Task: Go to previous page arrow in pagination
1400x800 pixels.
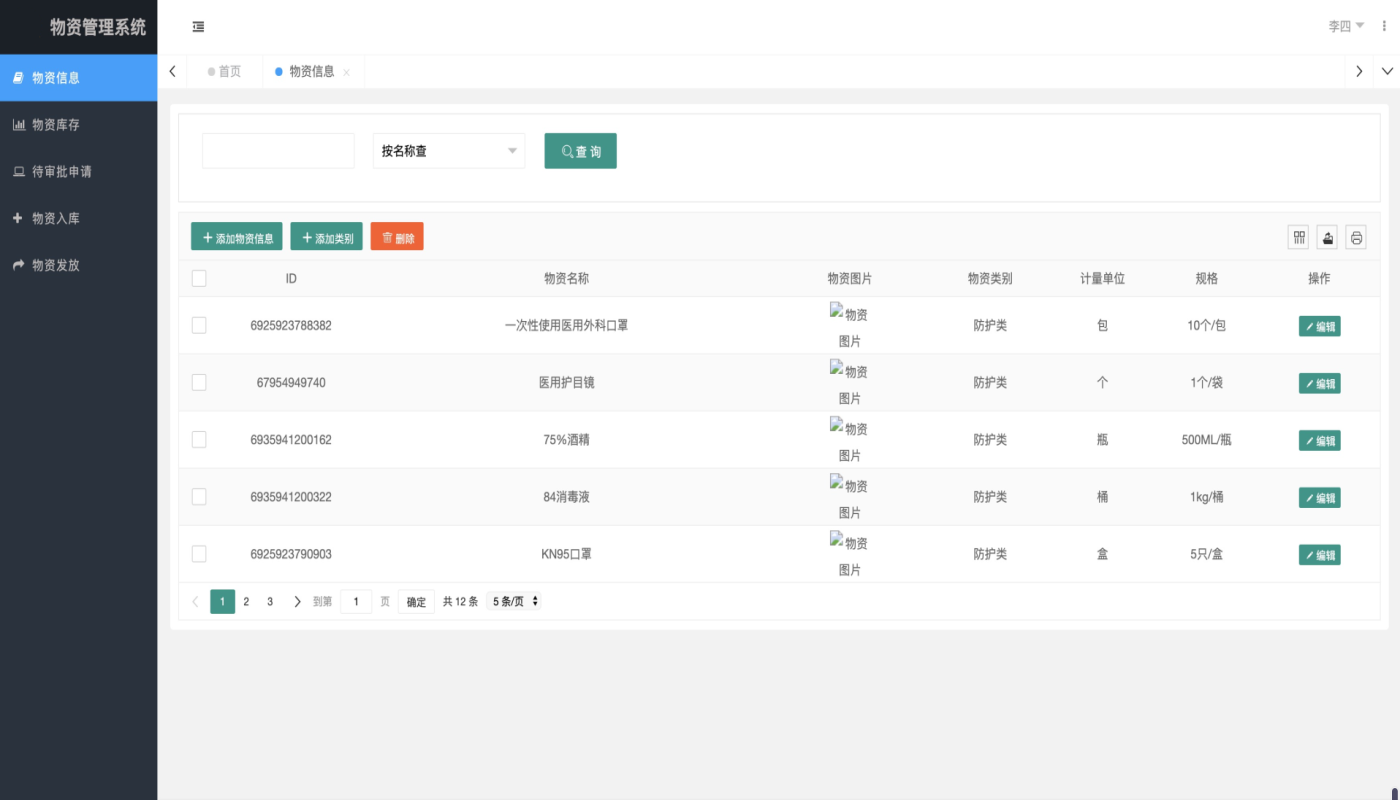Action: pyautogui.click(x=195, y=602)
